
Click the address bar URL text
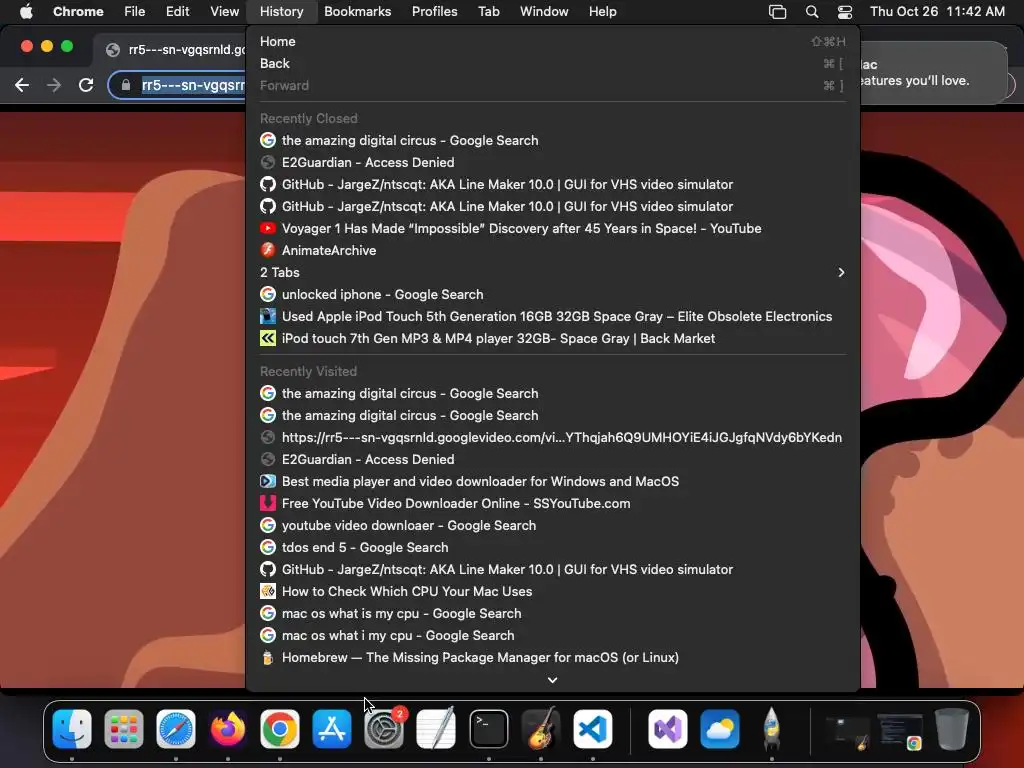tap(193, 85)
